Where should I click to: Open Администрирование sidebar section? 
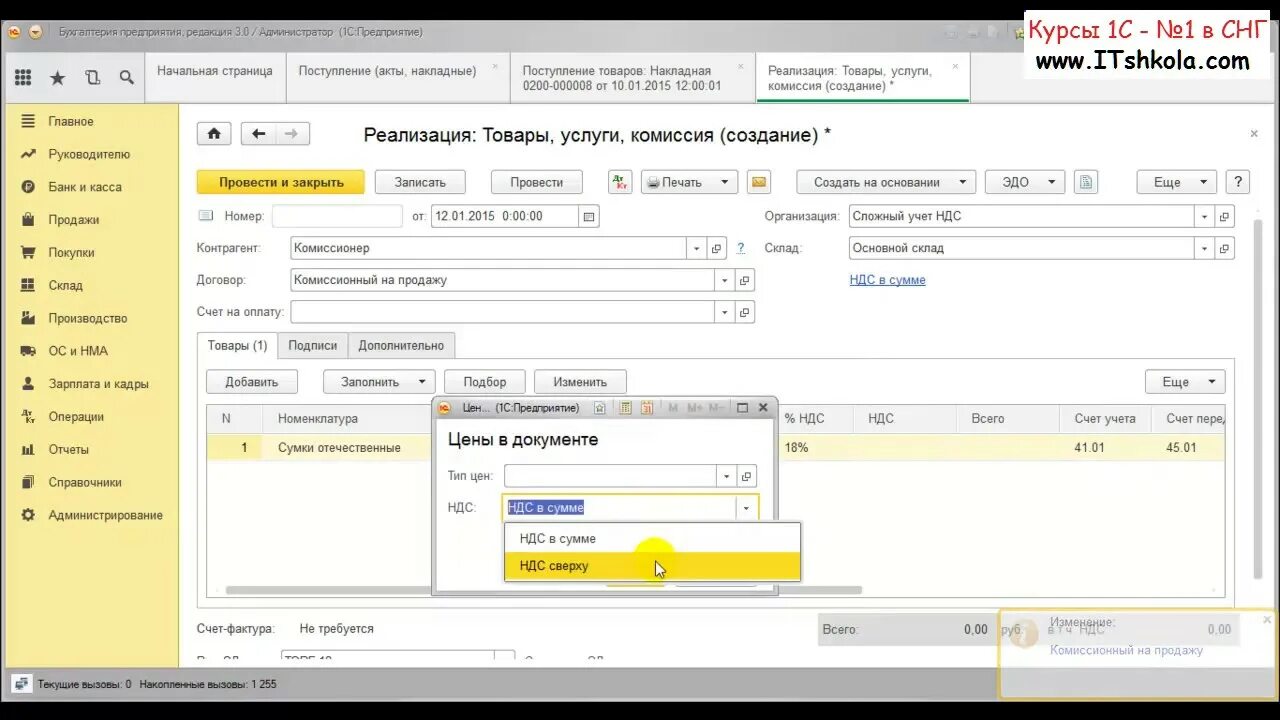105,515
